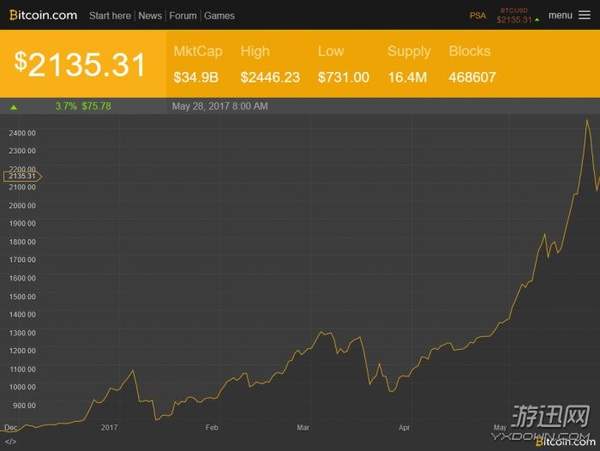Click the MktCap $34.9B stat
This screenshot has height=451, width=600.
tap(197, 64)
